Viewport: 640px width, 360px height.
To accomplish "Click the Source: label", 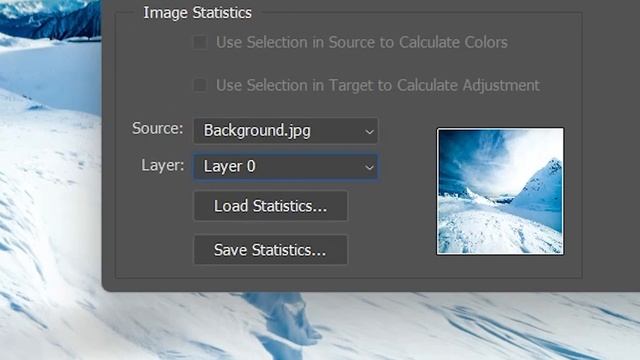I will pos(158,129).
